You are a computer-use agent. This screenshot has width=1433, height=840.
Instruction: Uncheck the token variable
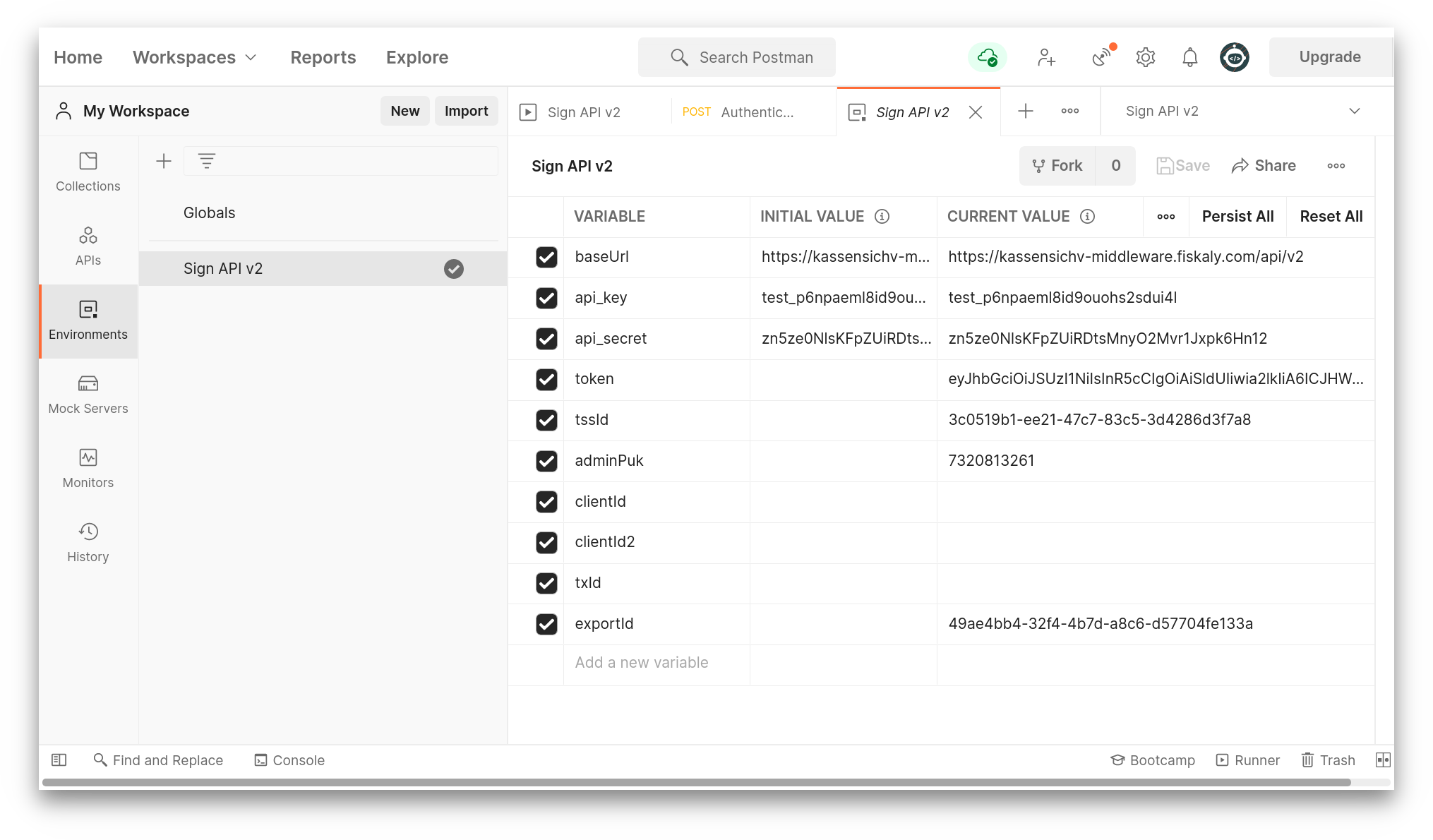(x=546, y=379)
